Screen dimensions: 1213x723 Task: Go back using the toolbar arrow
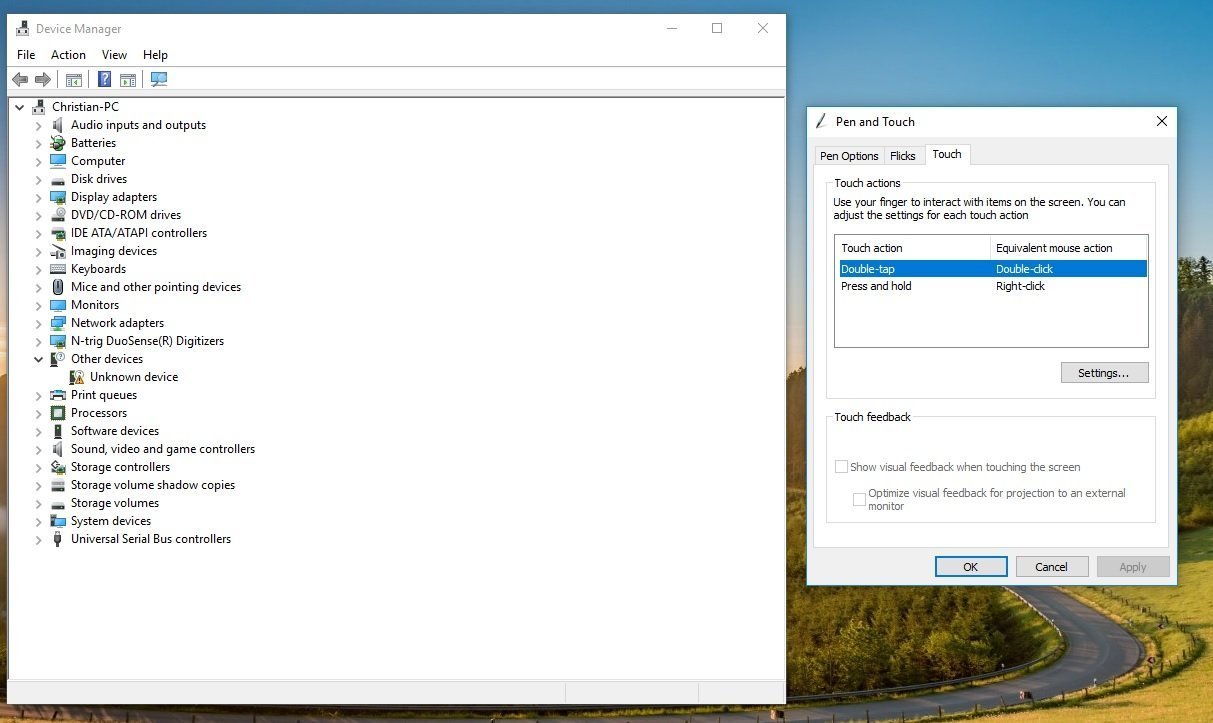point(20,79)
